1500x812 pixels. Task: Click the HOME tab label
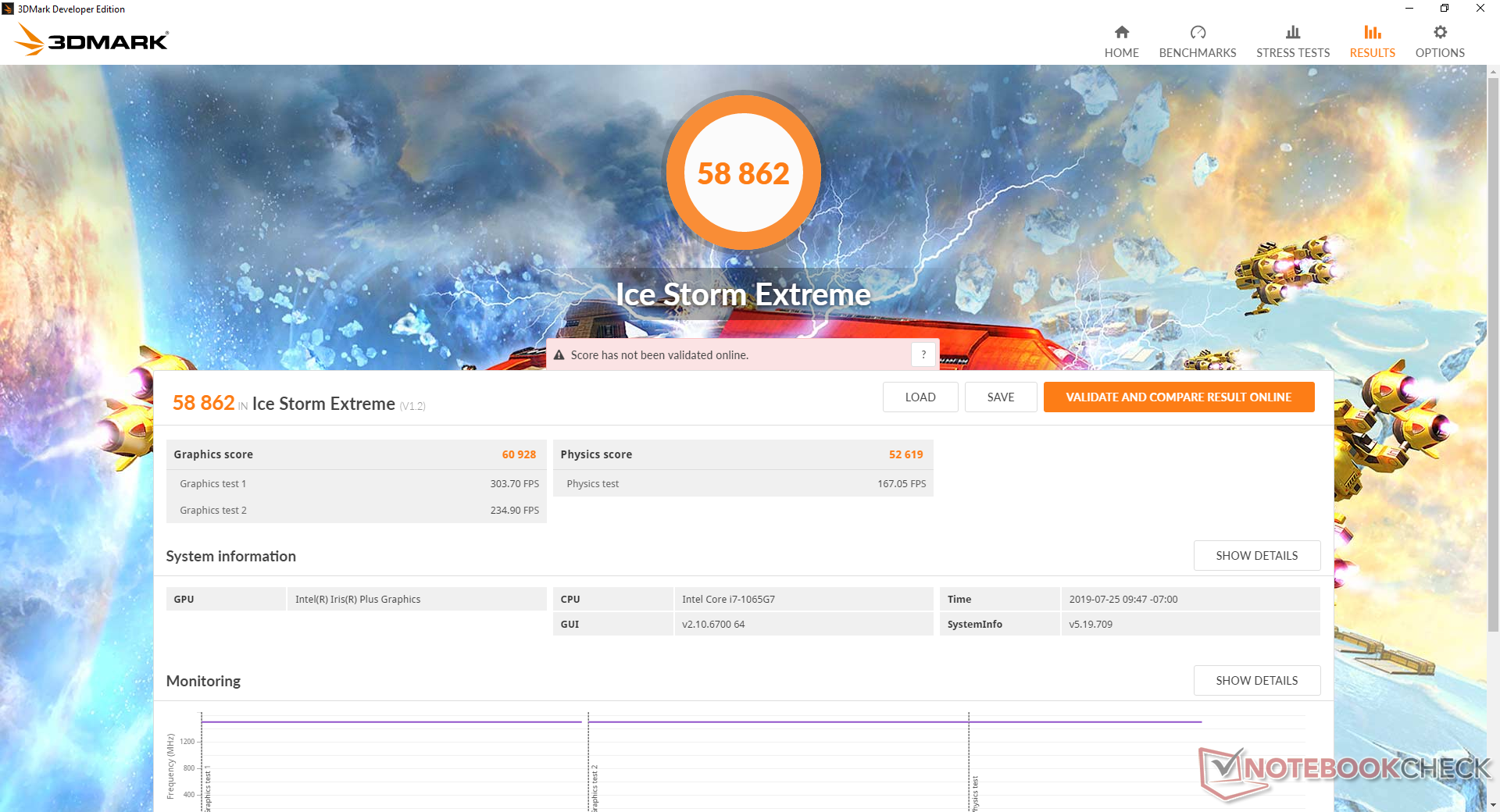pos(1121,53)
